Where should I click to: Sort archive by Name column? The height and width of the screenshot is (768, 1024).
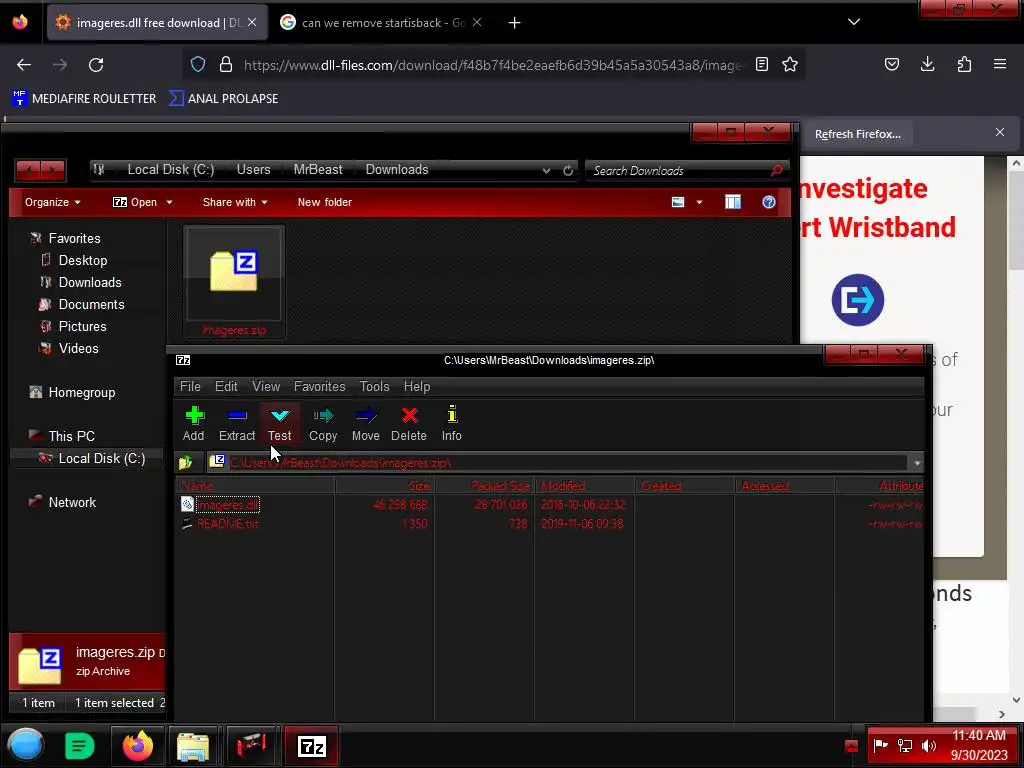[255, 486]
